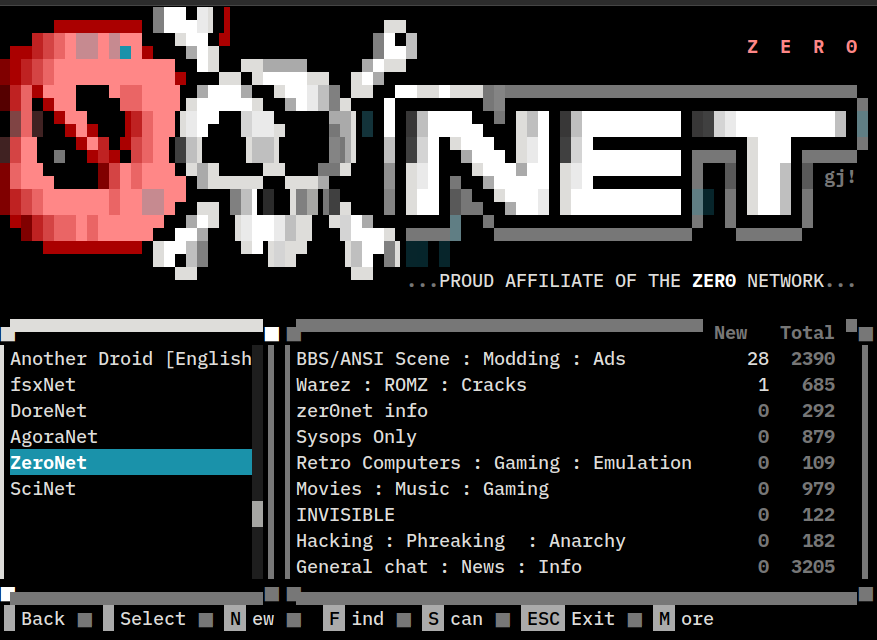Click the N hotkey for New
877x640 pixels.
tap(235, 619)
